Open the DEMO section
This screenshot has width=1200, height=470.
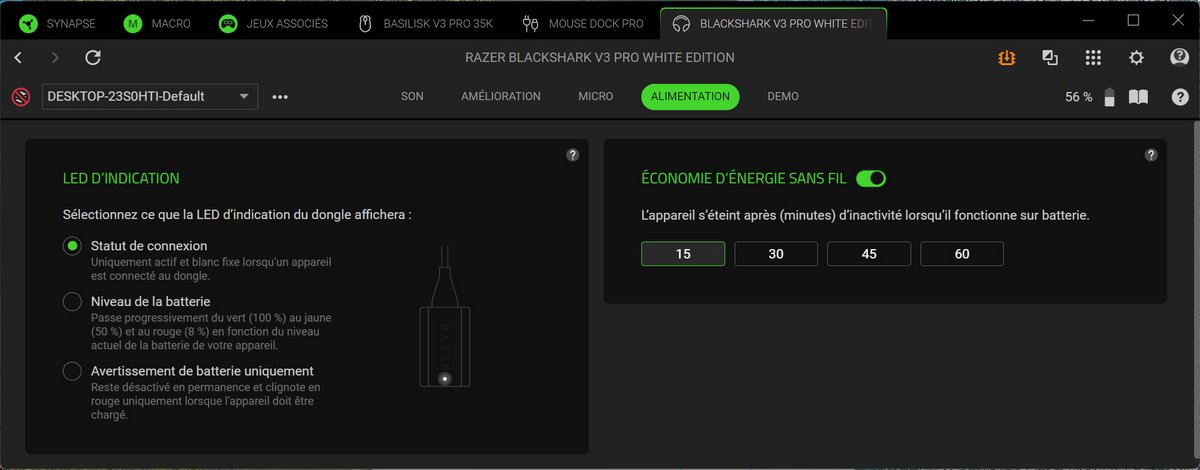point(783,97)
